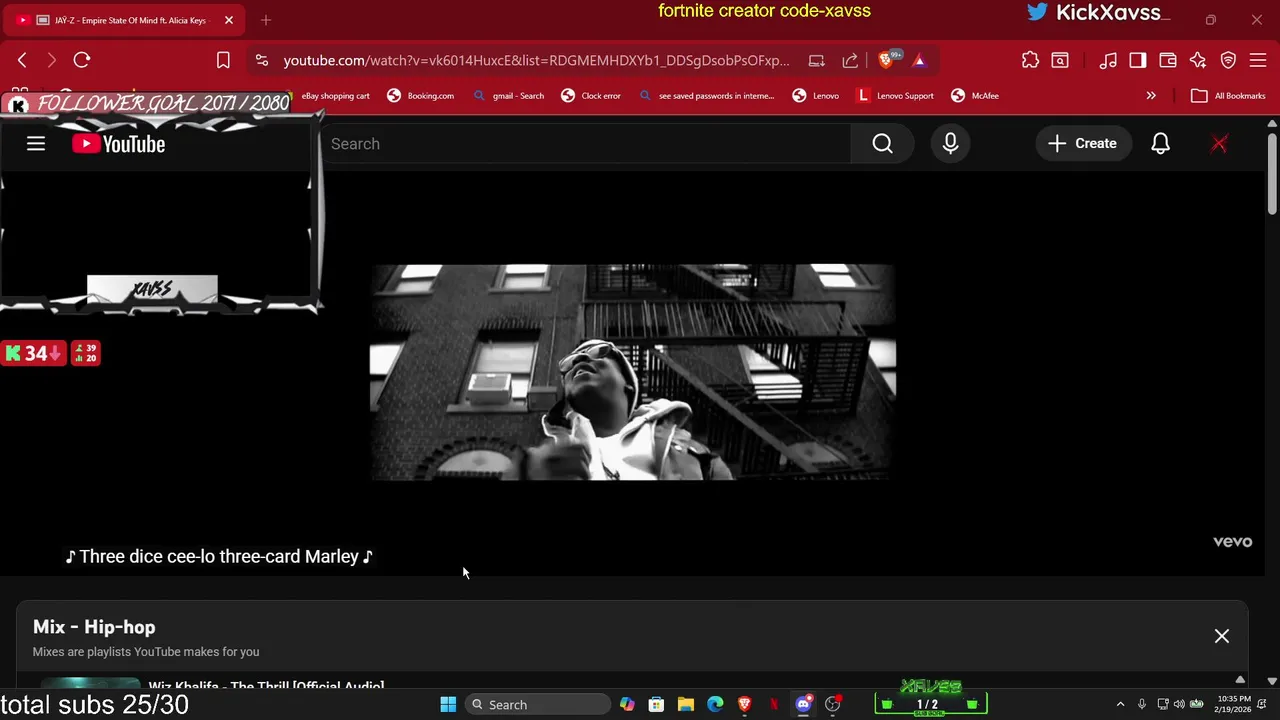Click the playlist panel scroll up arrow
Viewport: 1280px width, 720px height.
(x=1240, y=680)
